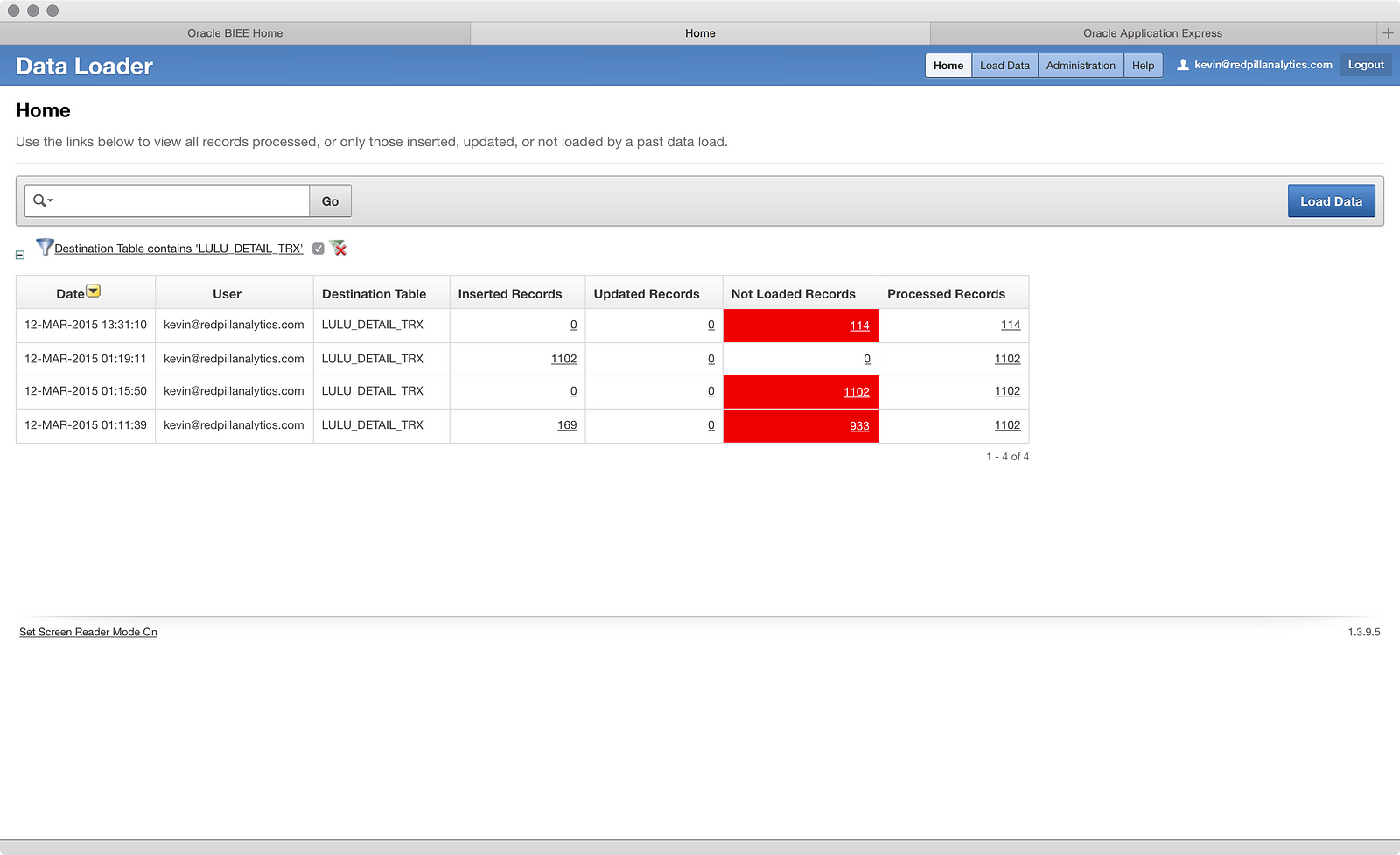Click the blue filter funnel icon
The height and width of the screenshot is (855, 1400).
[45, 247]
